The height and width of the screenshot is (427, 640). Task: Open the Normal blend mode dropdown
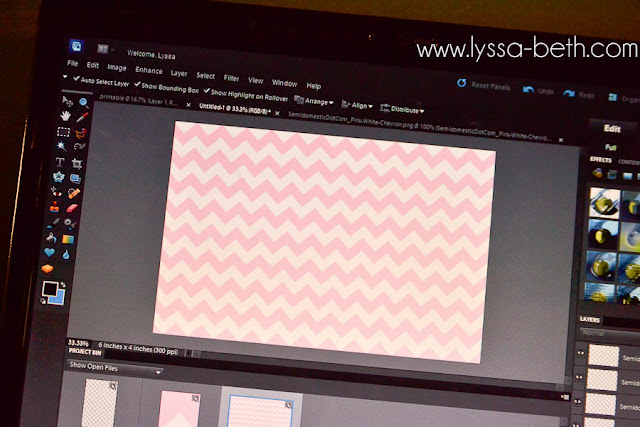(610, 334)
